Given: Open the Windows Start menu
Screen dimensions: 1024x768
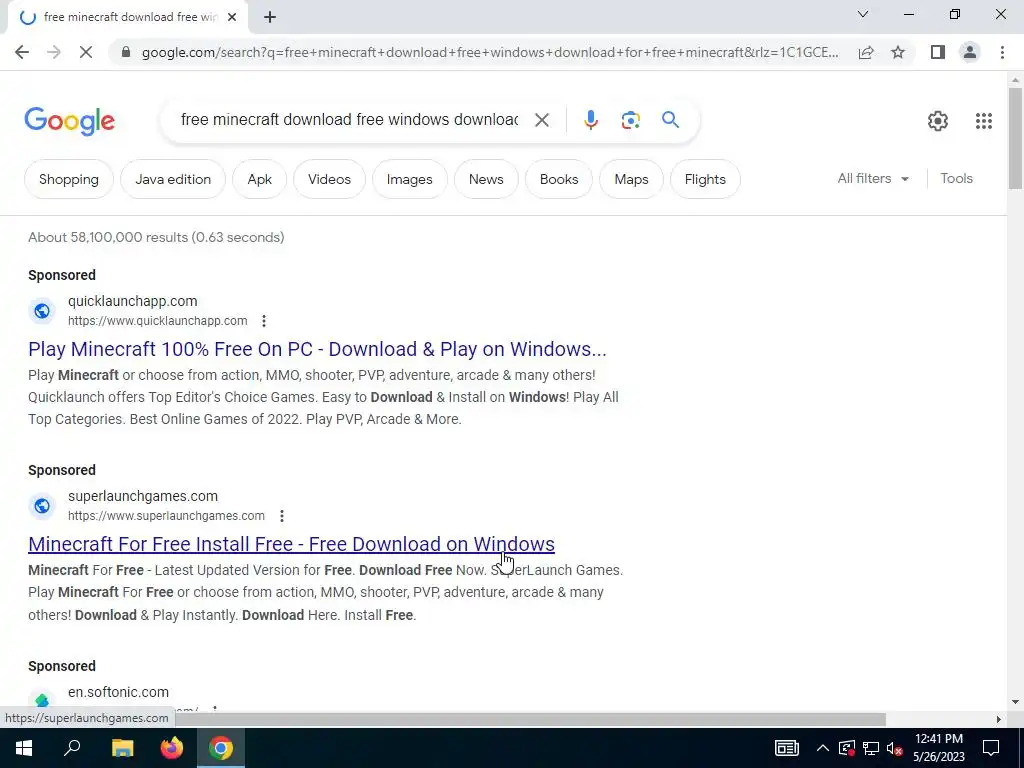Looking at the screenshot, I should pos(24,748).
